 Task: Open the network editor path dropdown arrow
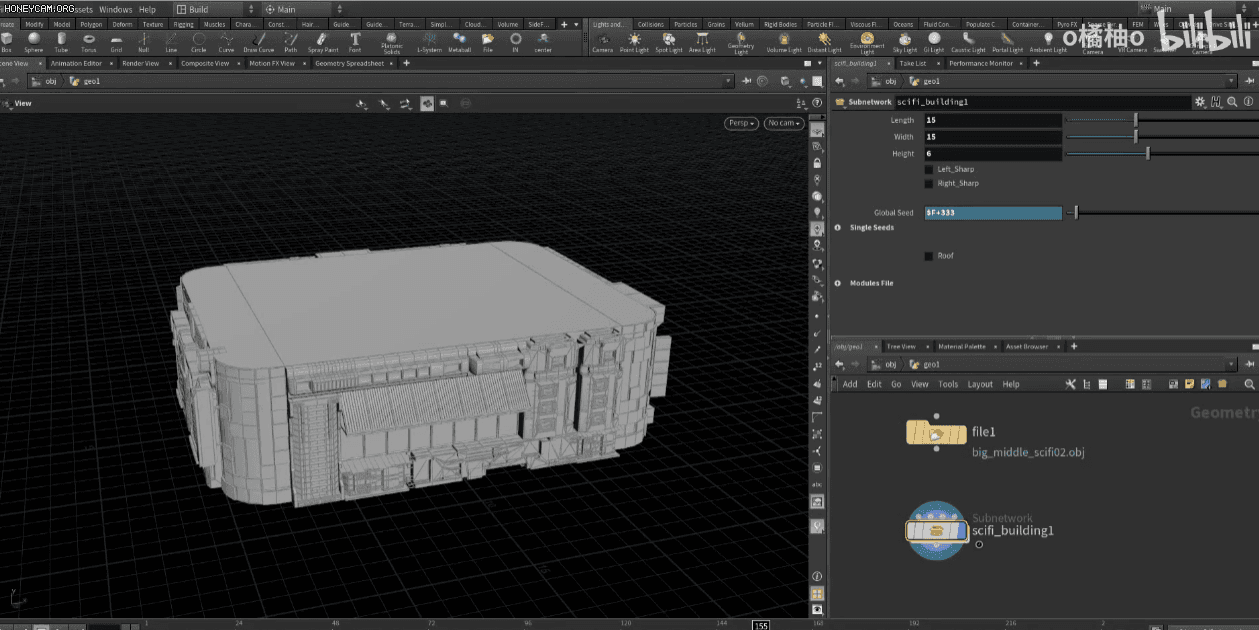pyautogui.click(x=1232, y=365)
